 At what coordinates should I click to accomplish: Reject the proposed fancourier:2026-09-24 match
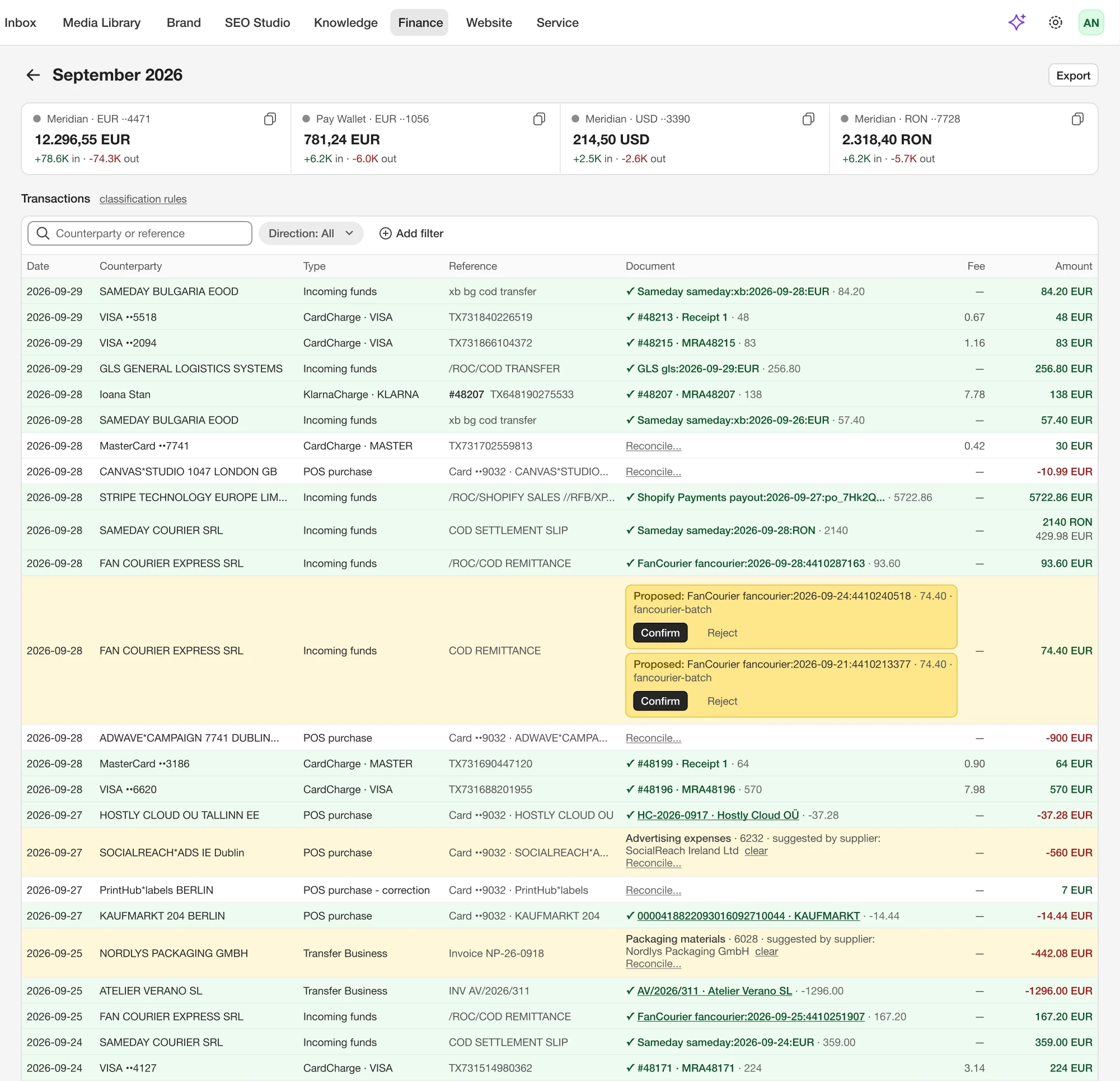pyautogui.click(x=721, y=632)
